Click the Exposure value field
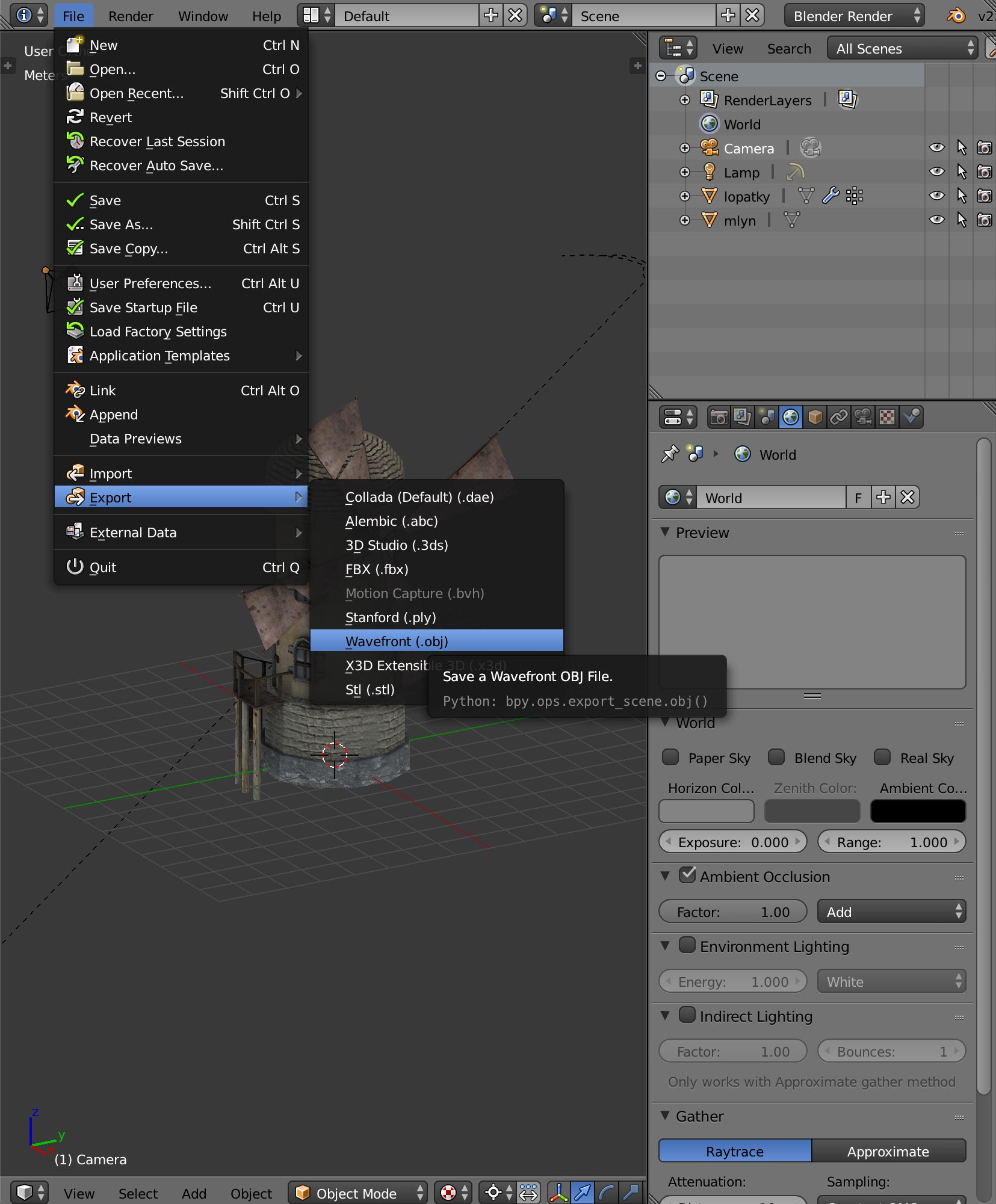Image resolution: width=996 pixels, height=1204 pixels. coord(732,842)
